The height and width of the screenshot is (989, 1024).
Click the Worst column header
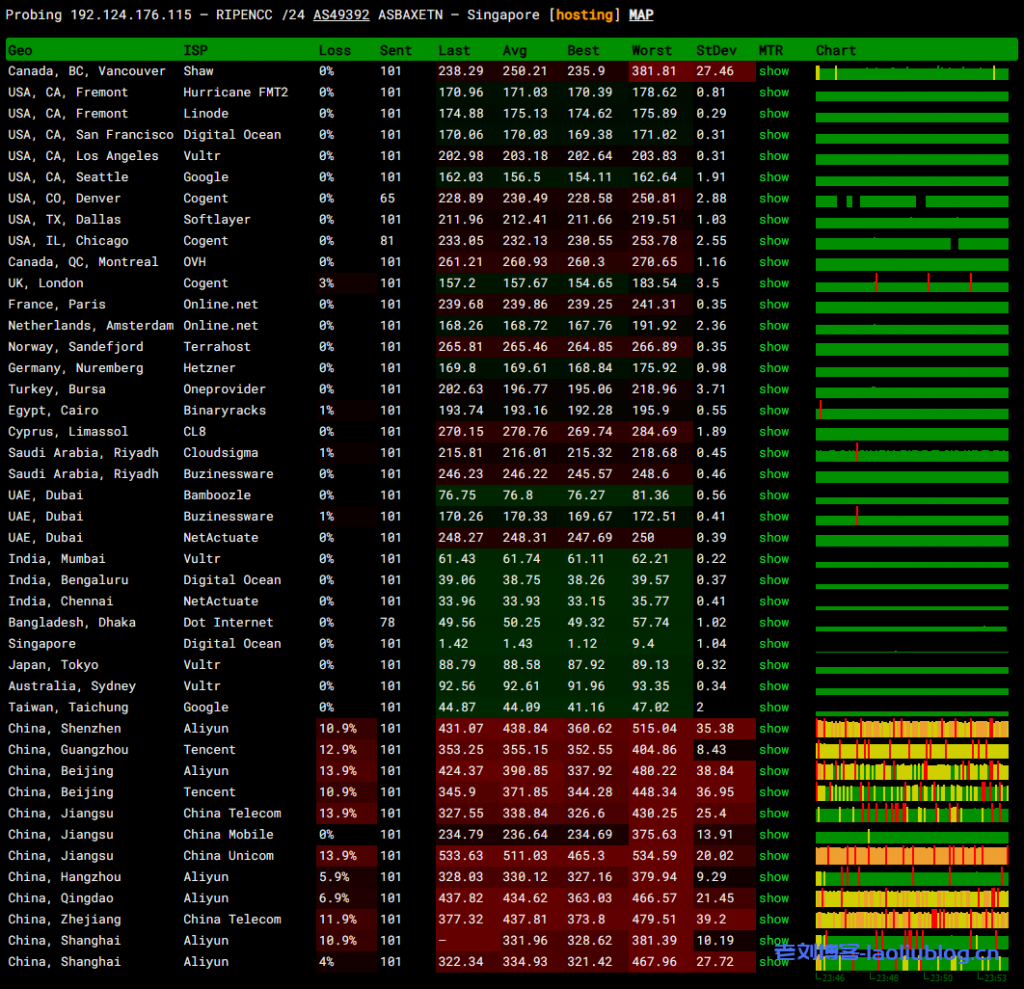pyautogui.click(x=652, y=50)
